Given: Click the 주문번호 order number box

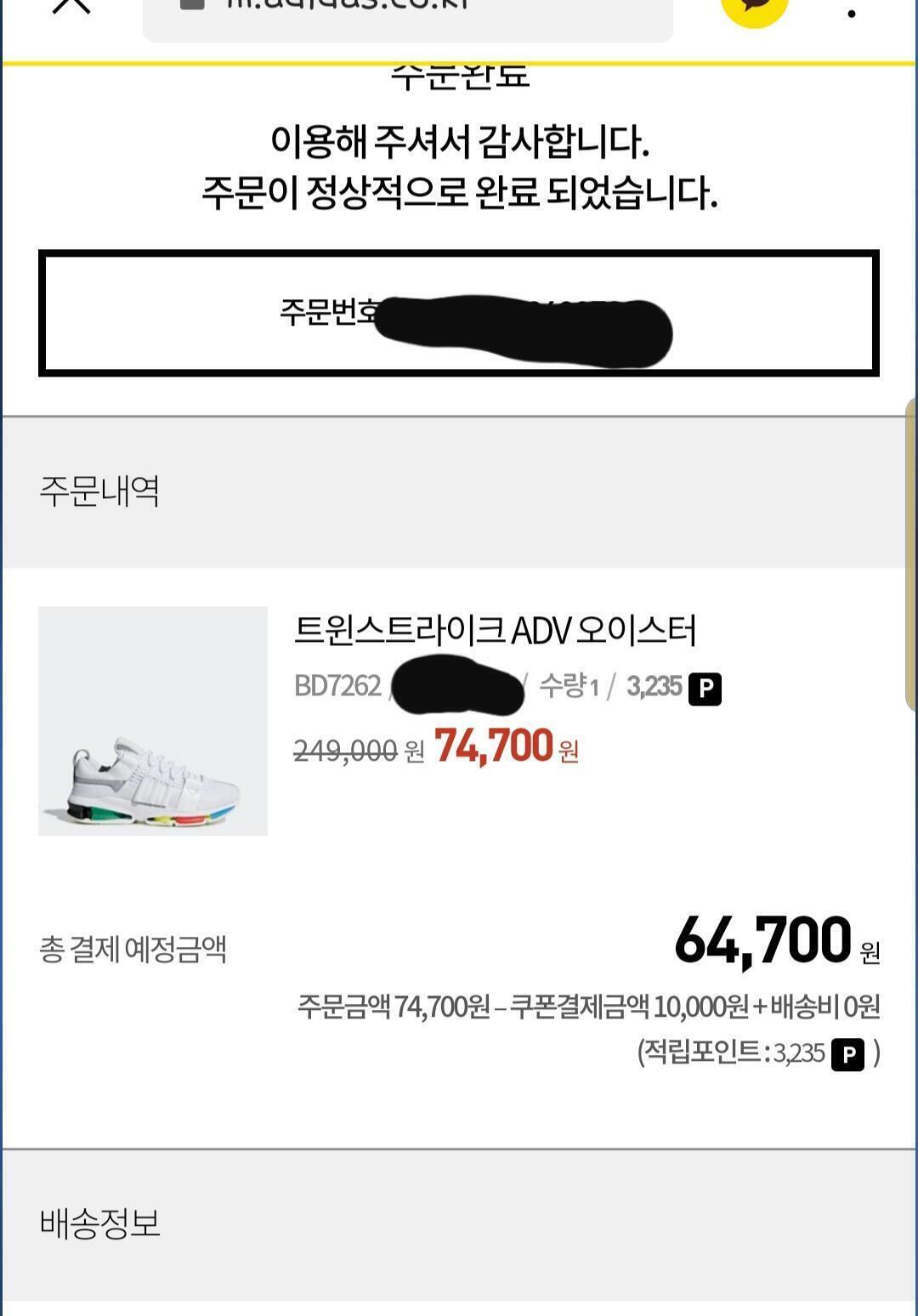Looking at the screenshot, I should pos(459,313).
